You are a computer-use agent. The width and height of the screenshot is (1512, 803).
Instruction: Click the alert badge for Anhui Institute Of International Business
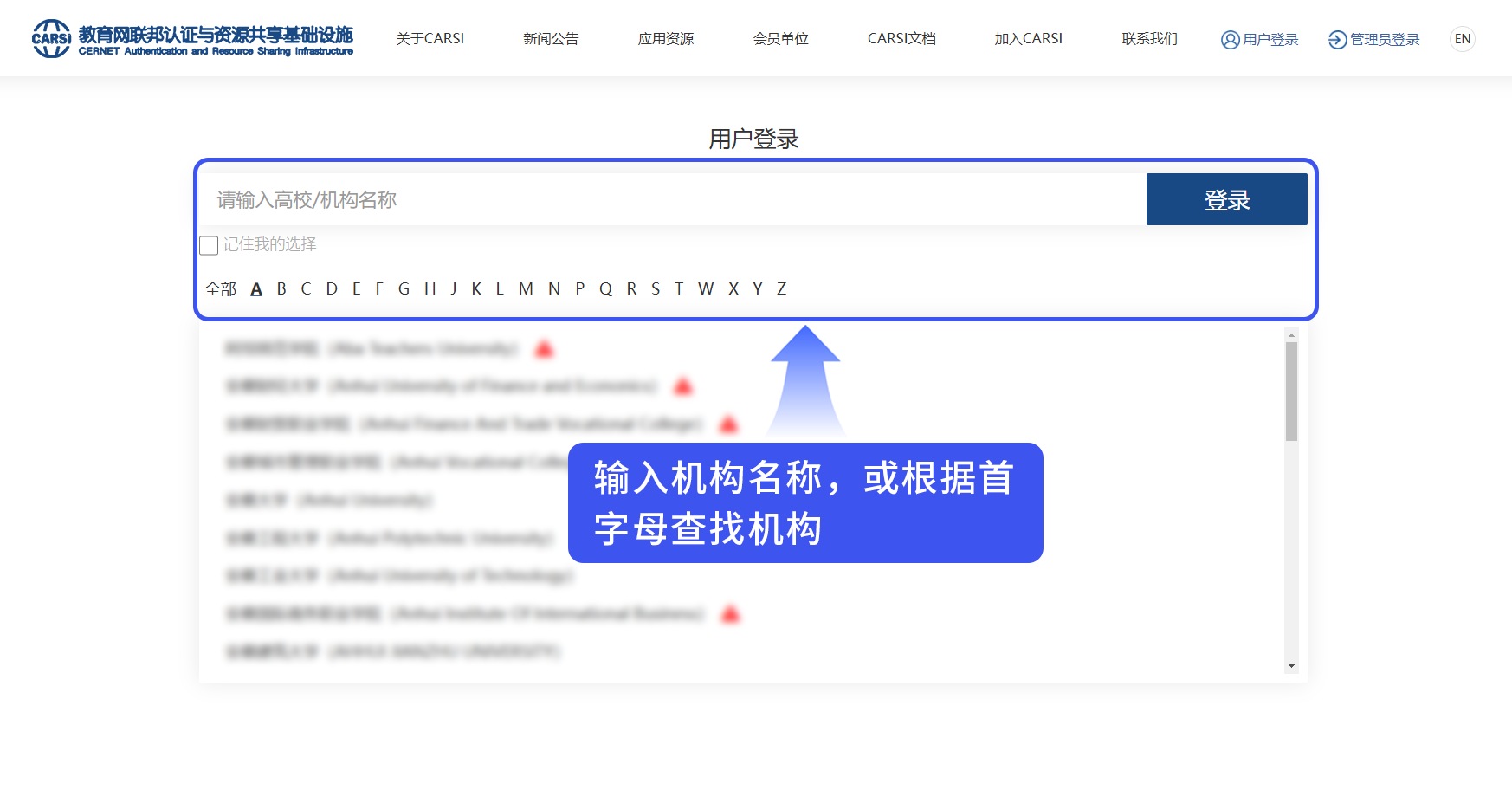point(730,614)
